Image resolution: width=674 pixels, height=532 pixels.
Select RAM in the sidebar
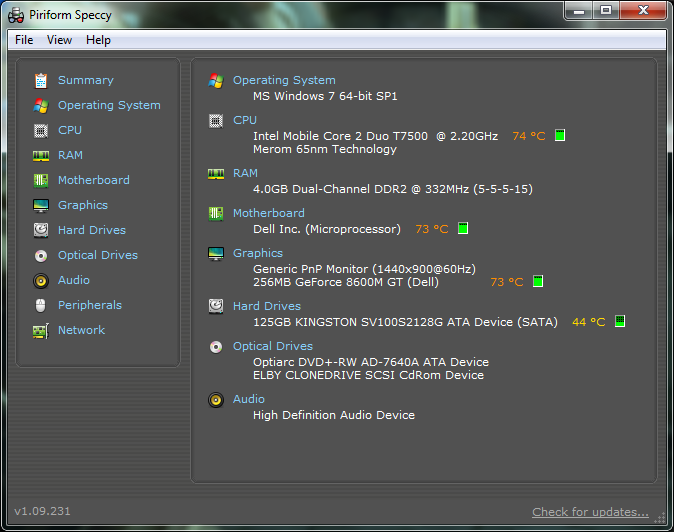(70, 155)
